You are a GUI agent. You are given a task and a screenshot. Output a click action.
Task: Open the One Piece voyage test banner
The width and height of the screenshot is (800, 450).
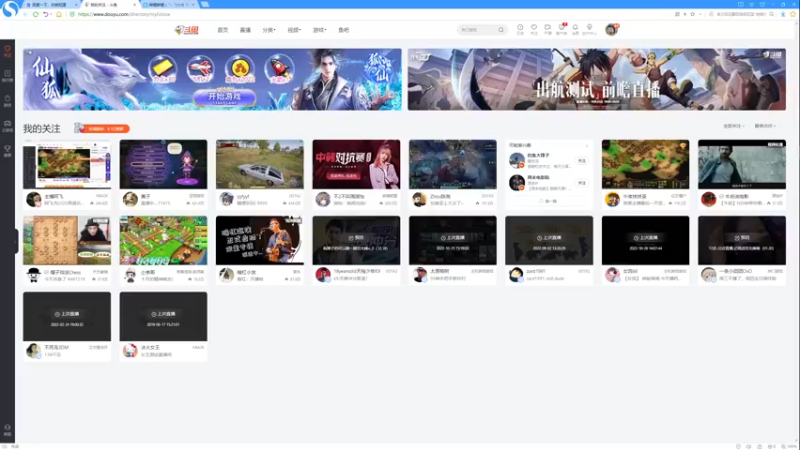(x=596, y=80)
